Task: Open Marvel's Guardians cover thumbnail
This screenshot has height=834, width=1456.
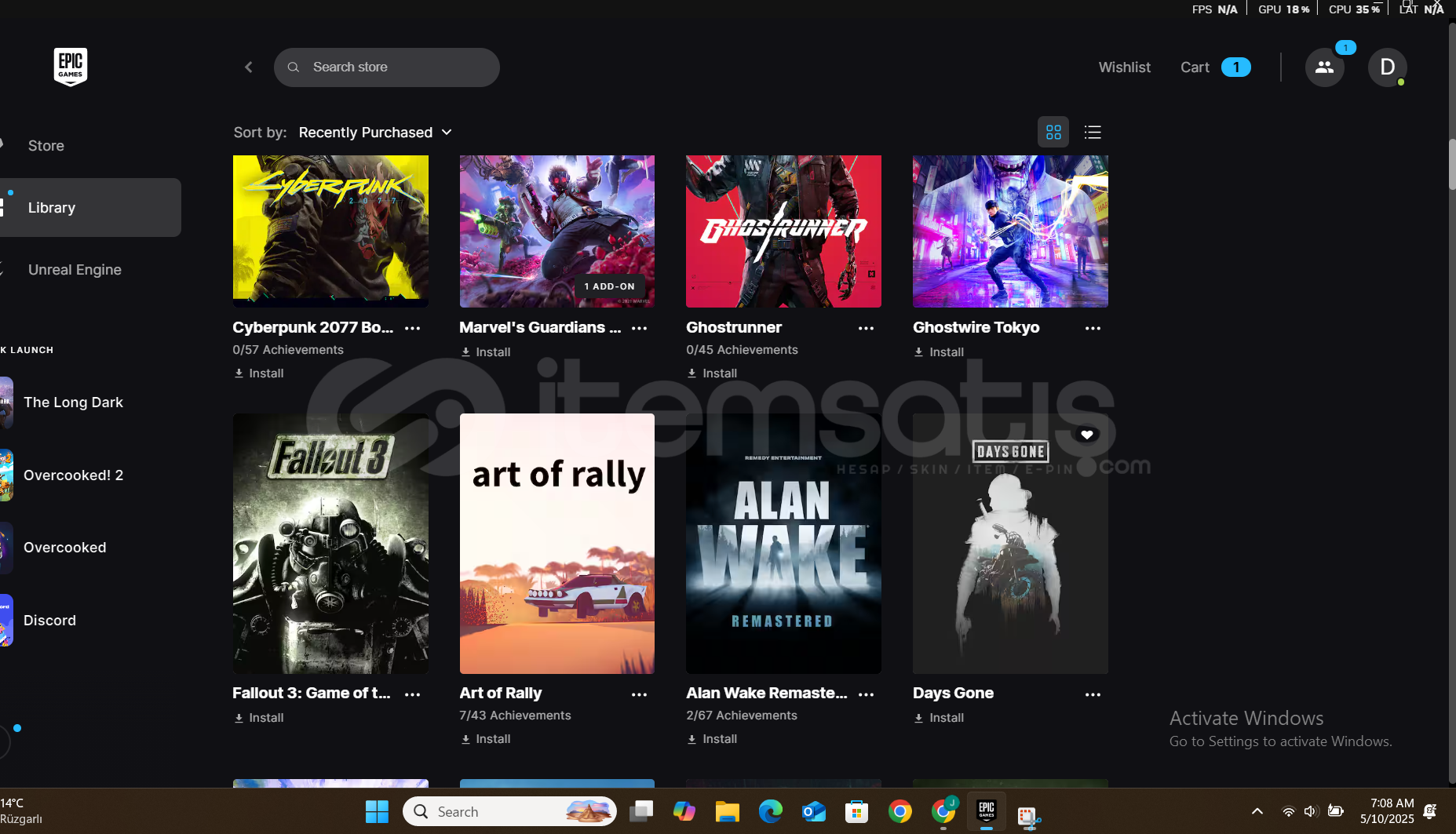Action: point(557,231)
